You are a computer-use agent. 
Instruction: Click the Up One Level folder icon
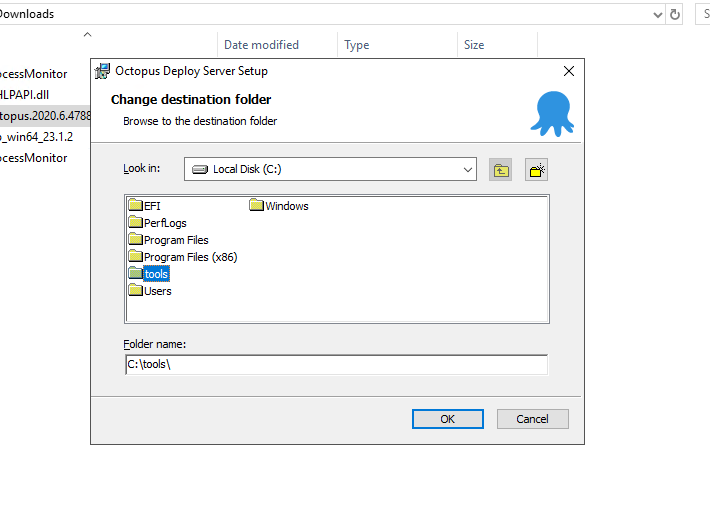(x=501, y=170)
